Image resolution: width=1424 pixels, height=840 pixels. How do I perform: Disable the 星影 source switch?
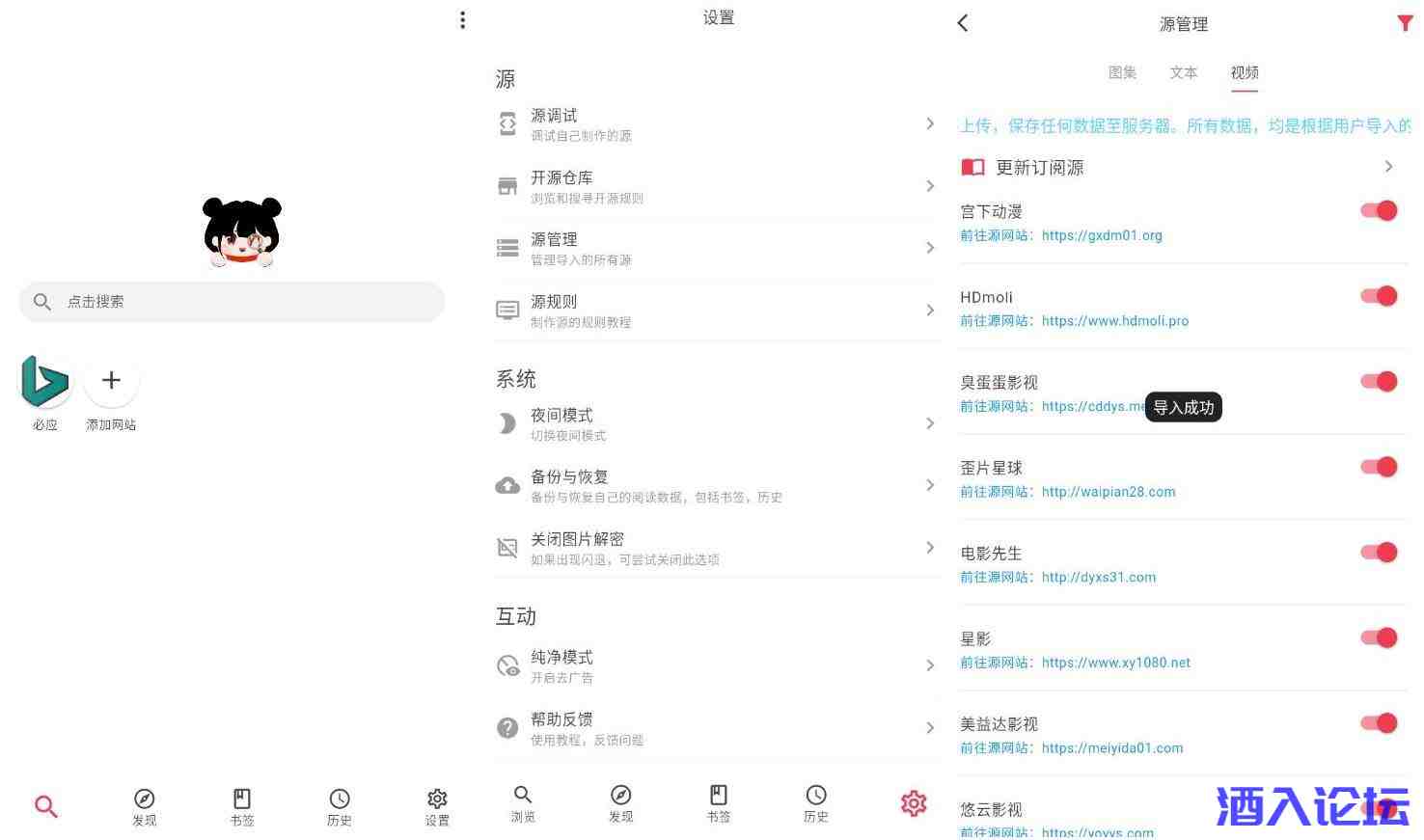pos(1380,637)
